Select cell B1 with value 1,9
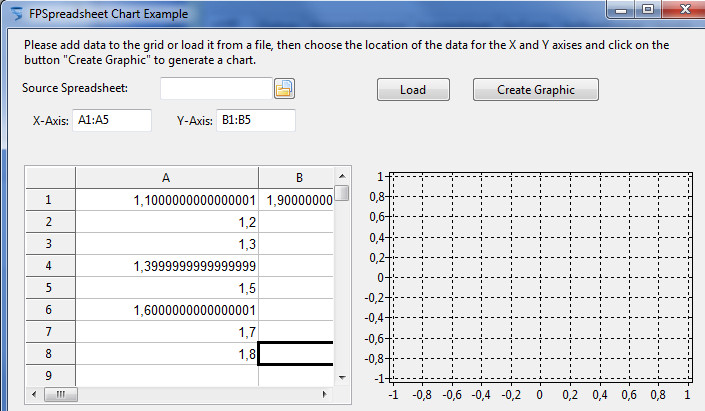Viewport: 705px width, 411px height. coord(296,200)
